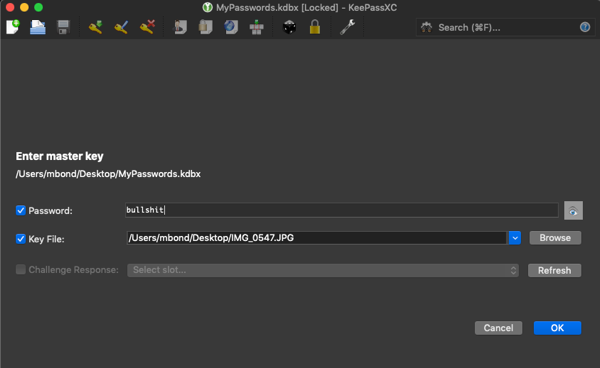Viewport: 600px width, 368px height.
Task: Copy username to clipboard icon
Action: coord(180,27)
